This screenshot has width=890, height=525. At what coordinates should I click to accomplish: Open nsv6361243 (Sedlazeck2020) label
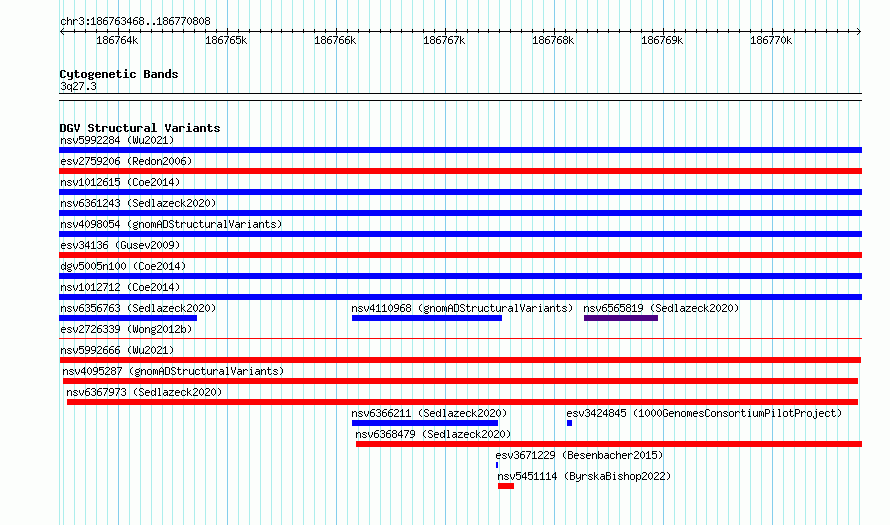(x=138, y=203)
